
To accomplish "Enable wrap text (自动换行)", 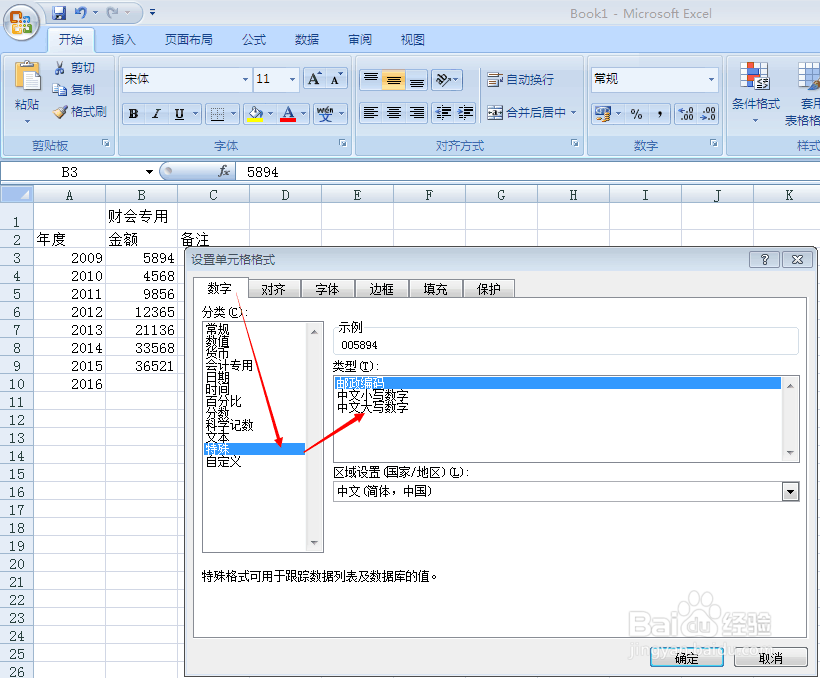I will pos(520,80).
